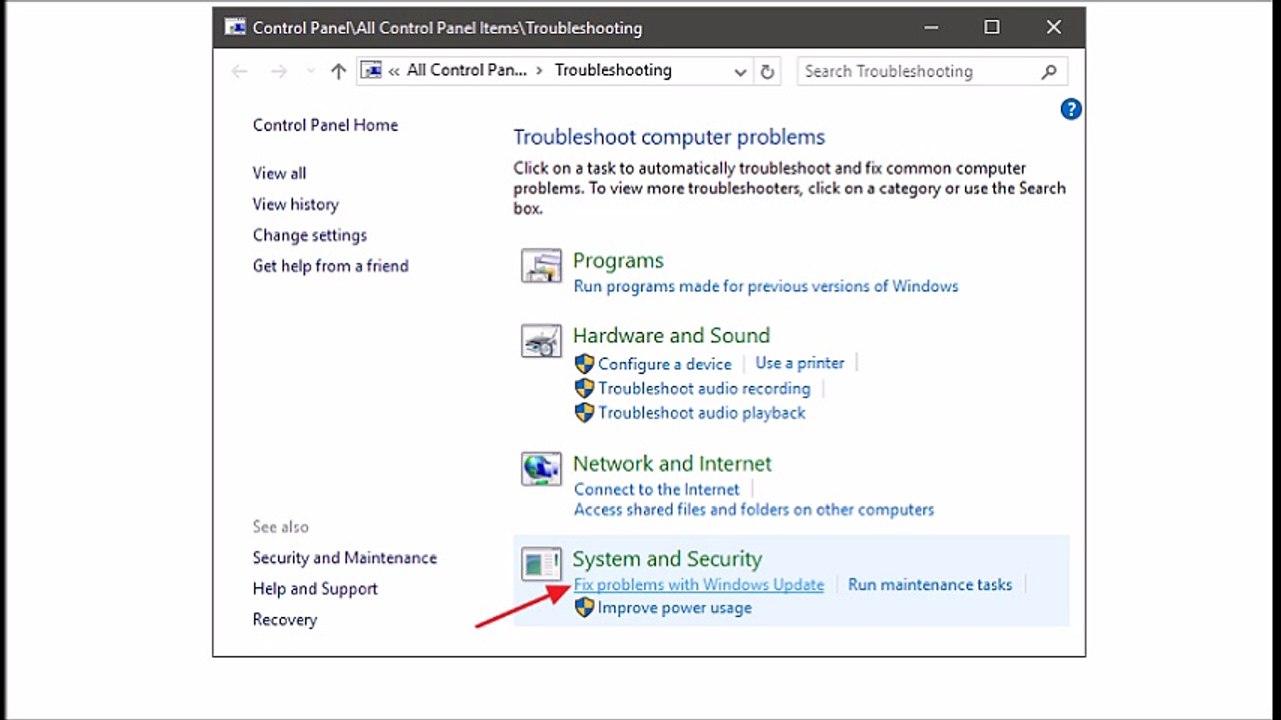Click the back navigation arrow
1281x720 pixels.
(x=239, y=71)
